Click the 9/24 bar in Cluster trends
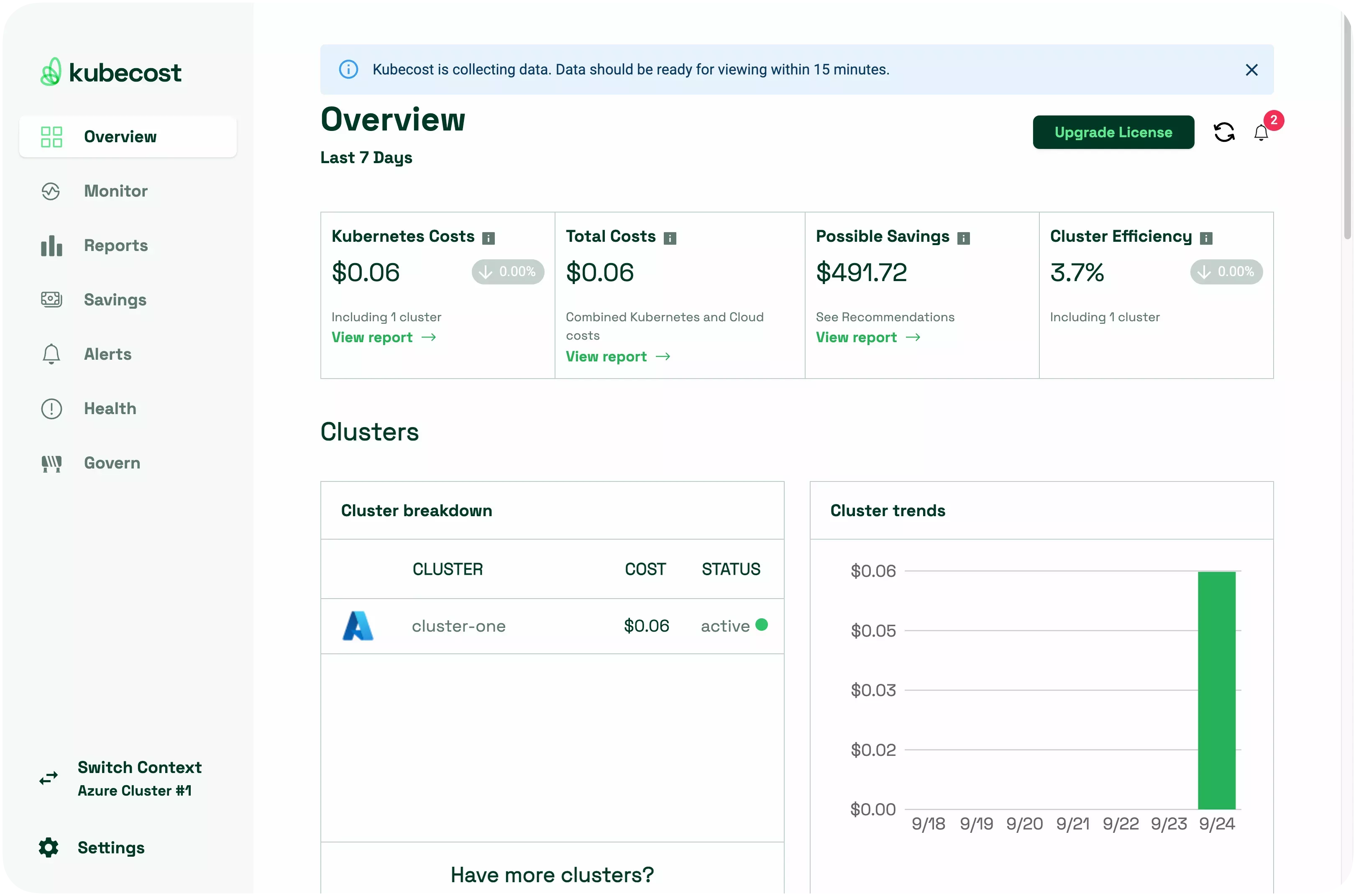Image resolution: width=1356 pixels, height=896 pixels. tap(1217, 686)
